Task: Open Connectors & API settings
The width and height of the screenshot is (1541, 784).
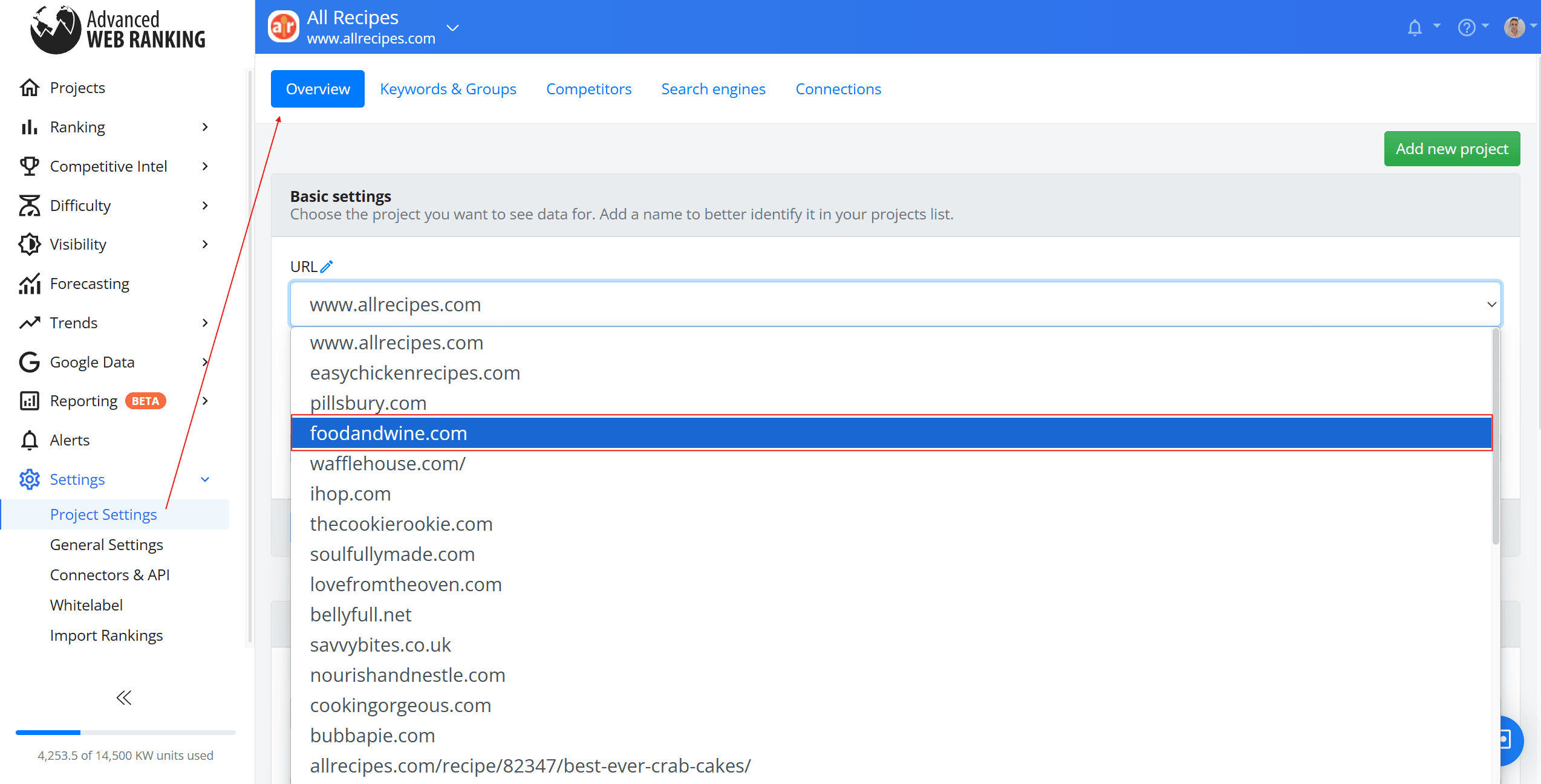Action: pyautogui.click(x=109, y=575)
